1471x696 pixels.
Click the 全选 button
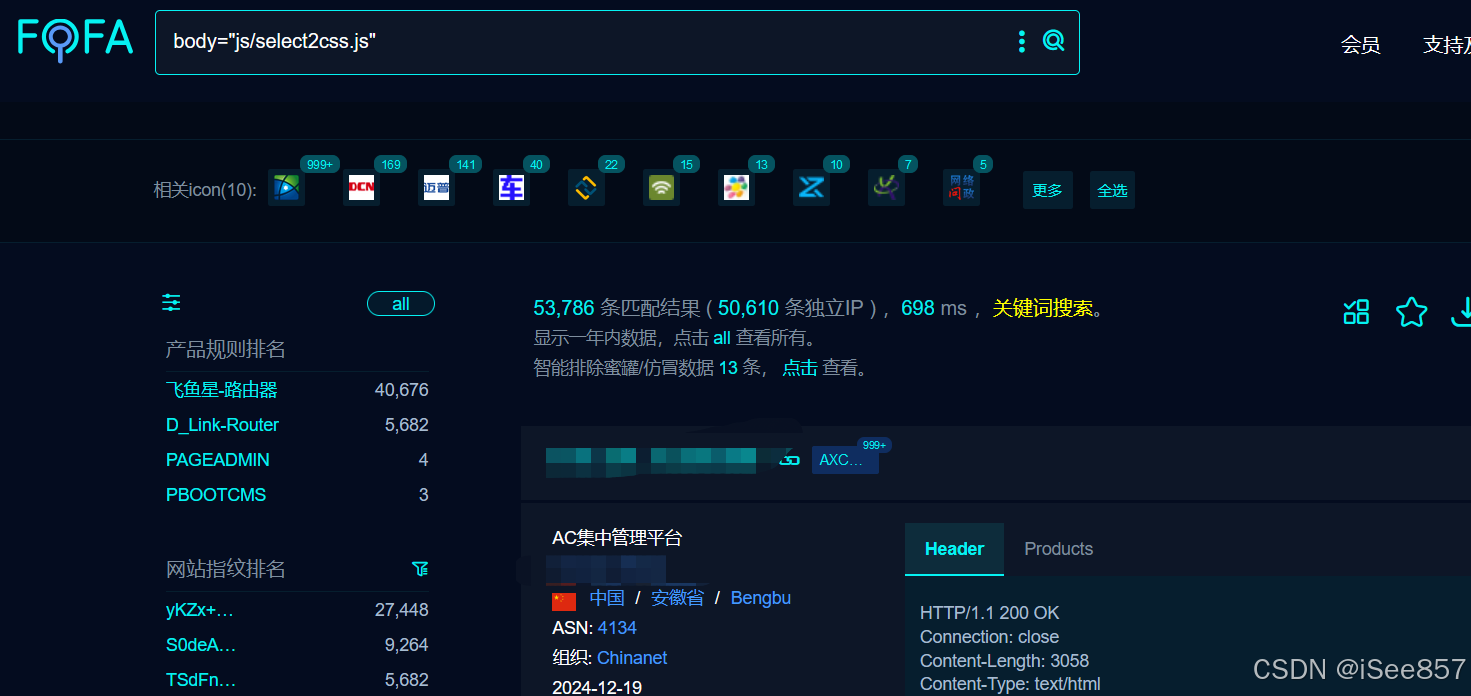(x=1112, y=190)
